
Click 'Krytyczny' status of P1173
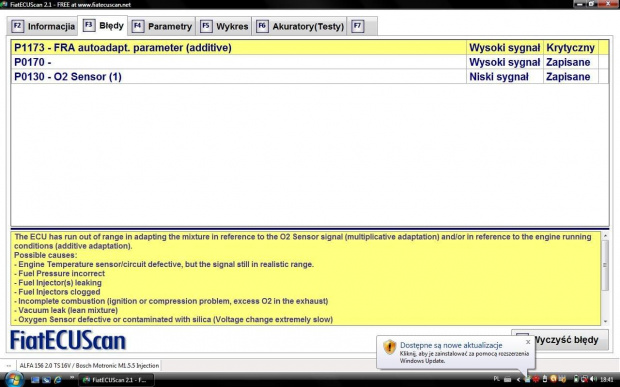tap(570, 48)
